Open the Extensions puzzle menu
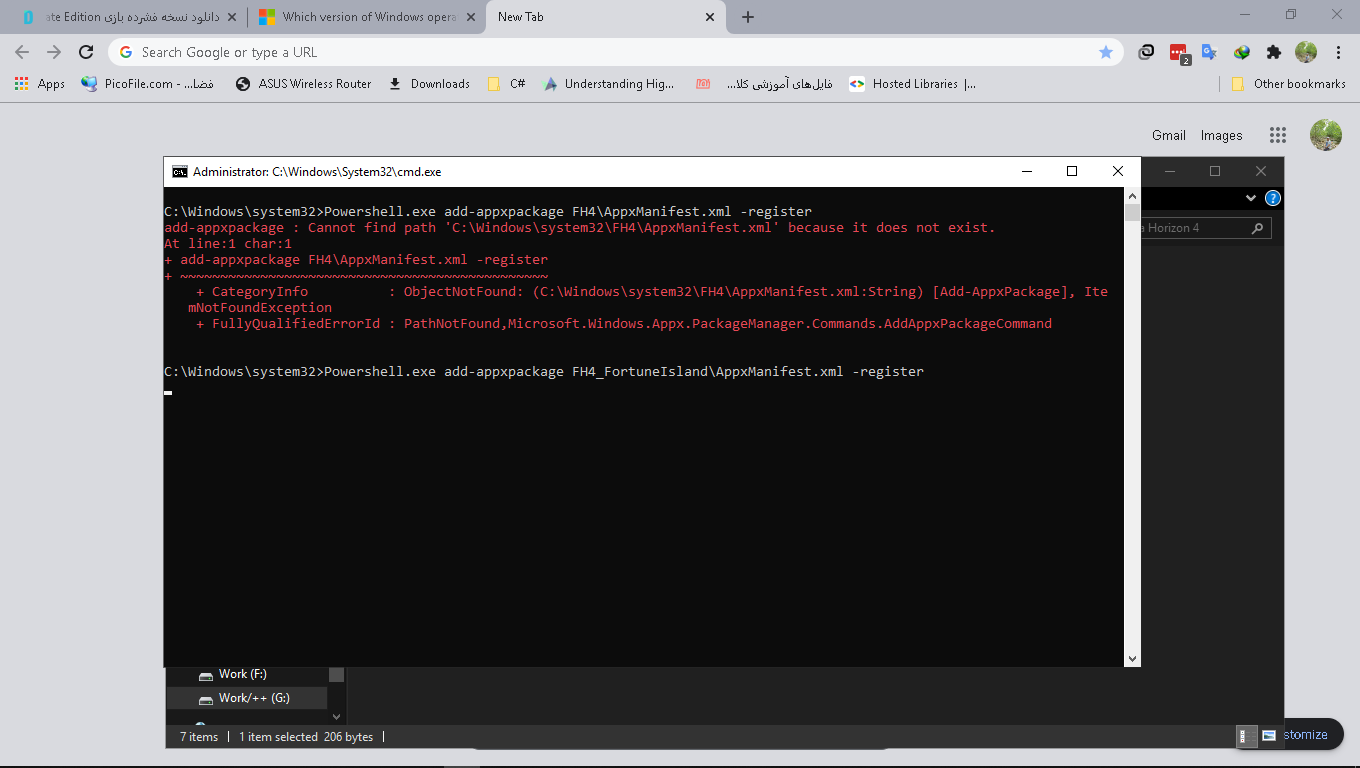Screen dimensions: 1360x768 (x=1273, y=52)
